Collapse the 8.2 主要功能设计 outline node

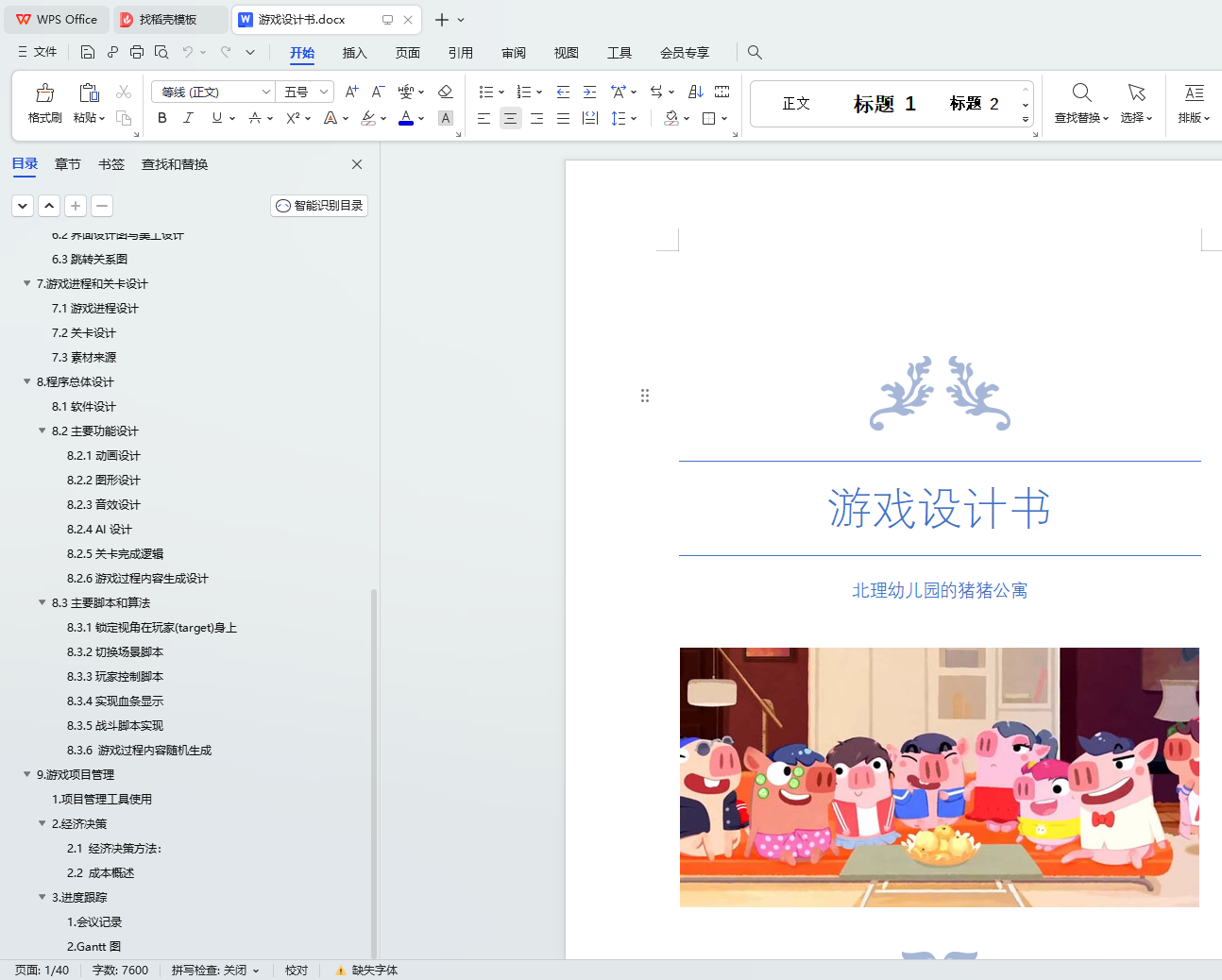click(42, 431)
